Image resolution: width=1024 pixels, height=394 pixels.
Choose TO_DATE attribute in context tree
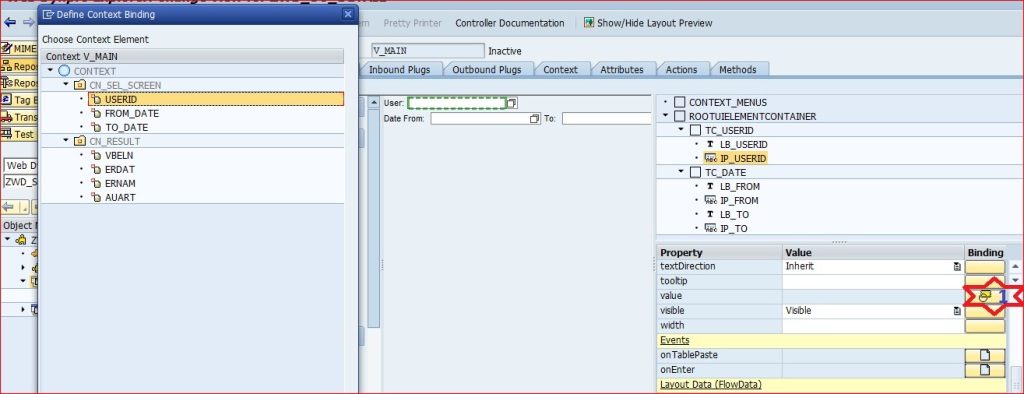pyautogui.click(x=126, y=127)
